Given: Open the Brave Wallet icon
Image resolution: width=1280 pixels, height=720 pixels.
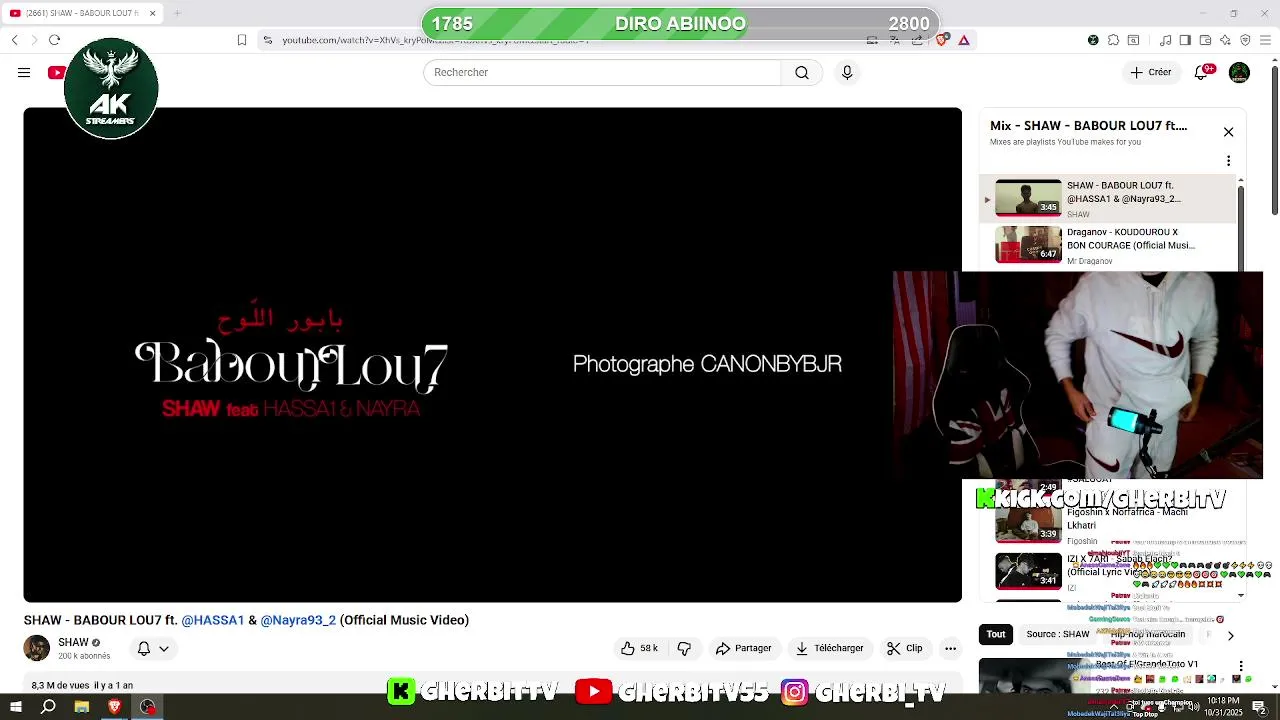Looking at the screenshot, I should click(1205, 40).
